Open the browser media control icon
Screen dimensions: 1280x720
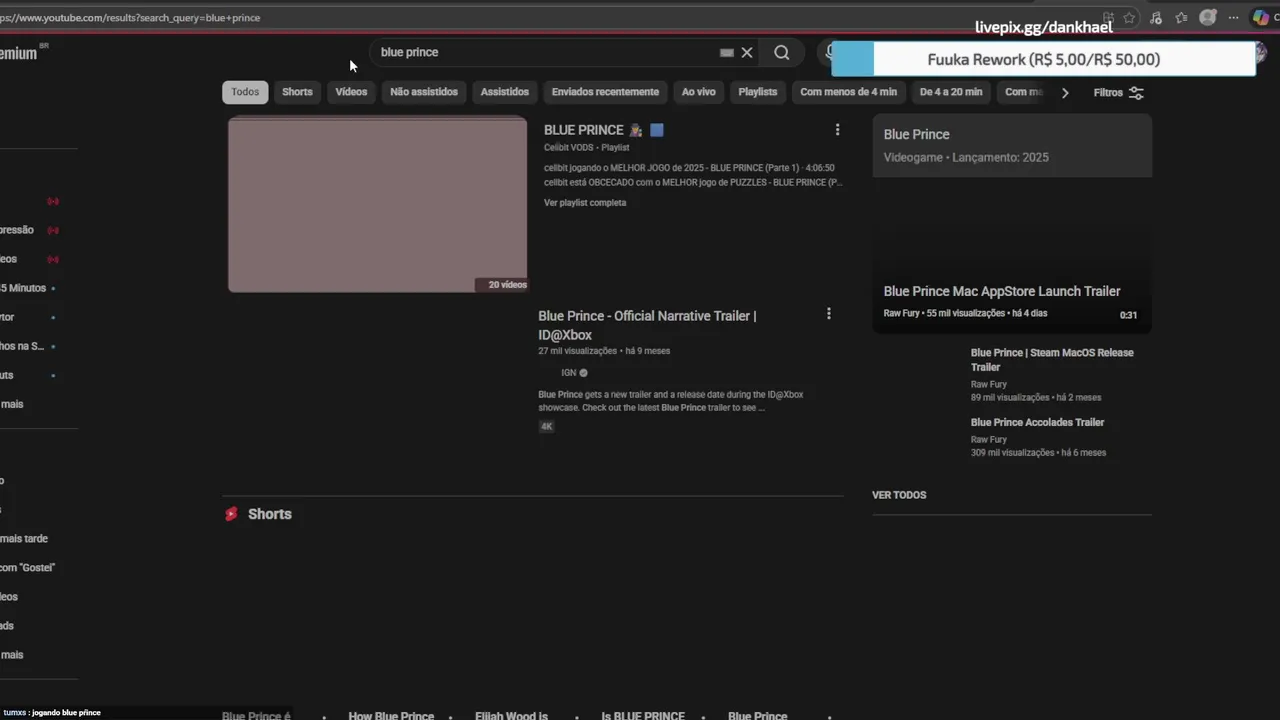(x=1156, y=18)
